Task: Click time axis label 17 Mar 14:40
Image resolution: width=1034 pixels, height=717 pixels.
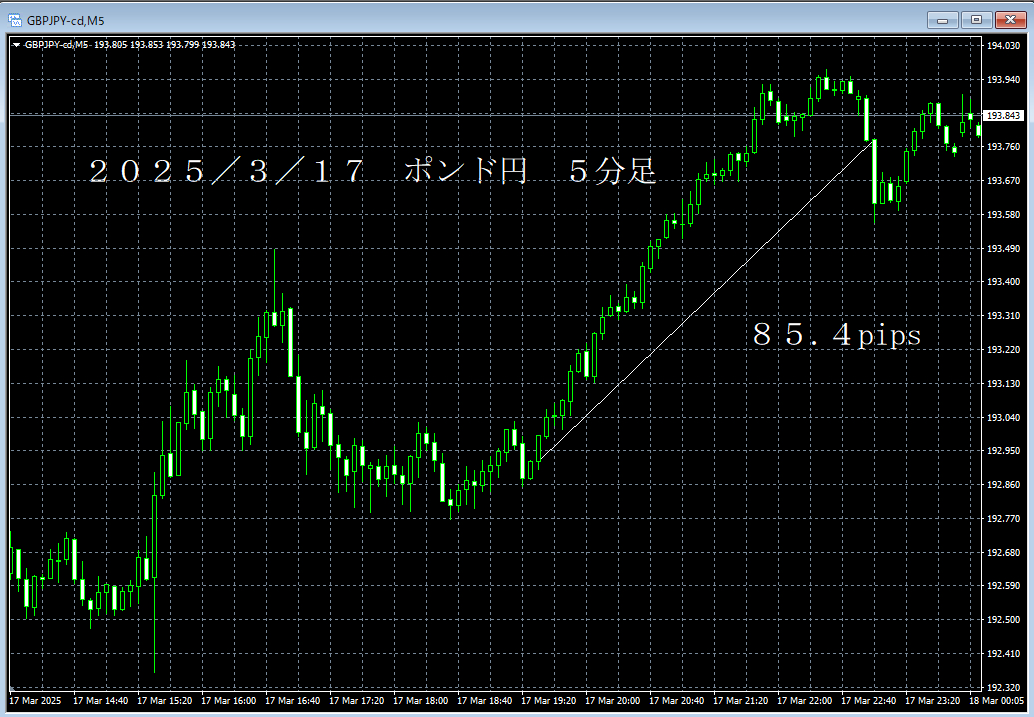Action: (100, 701)
